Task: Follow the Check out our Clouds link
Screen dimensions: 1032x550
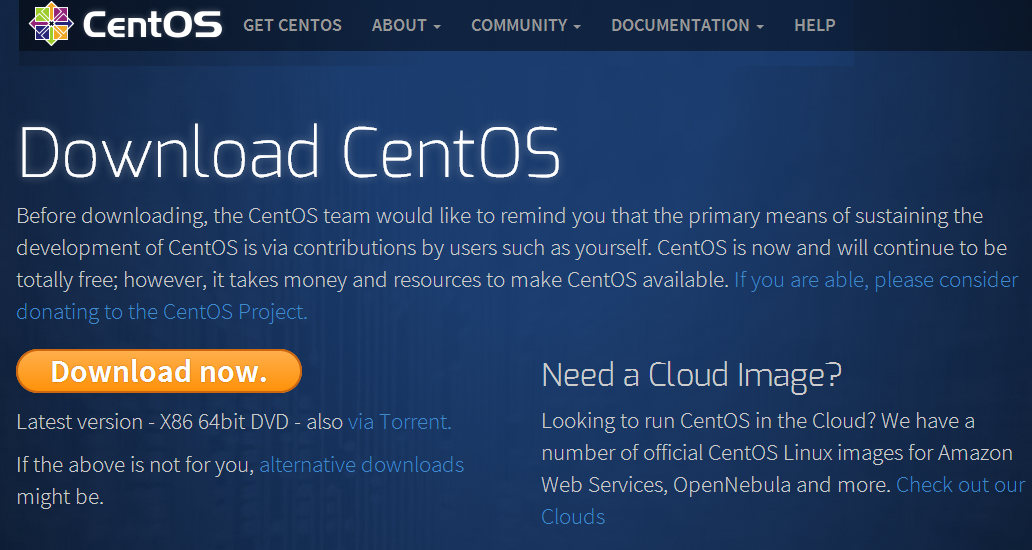Action: coord(960,485)
